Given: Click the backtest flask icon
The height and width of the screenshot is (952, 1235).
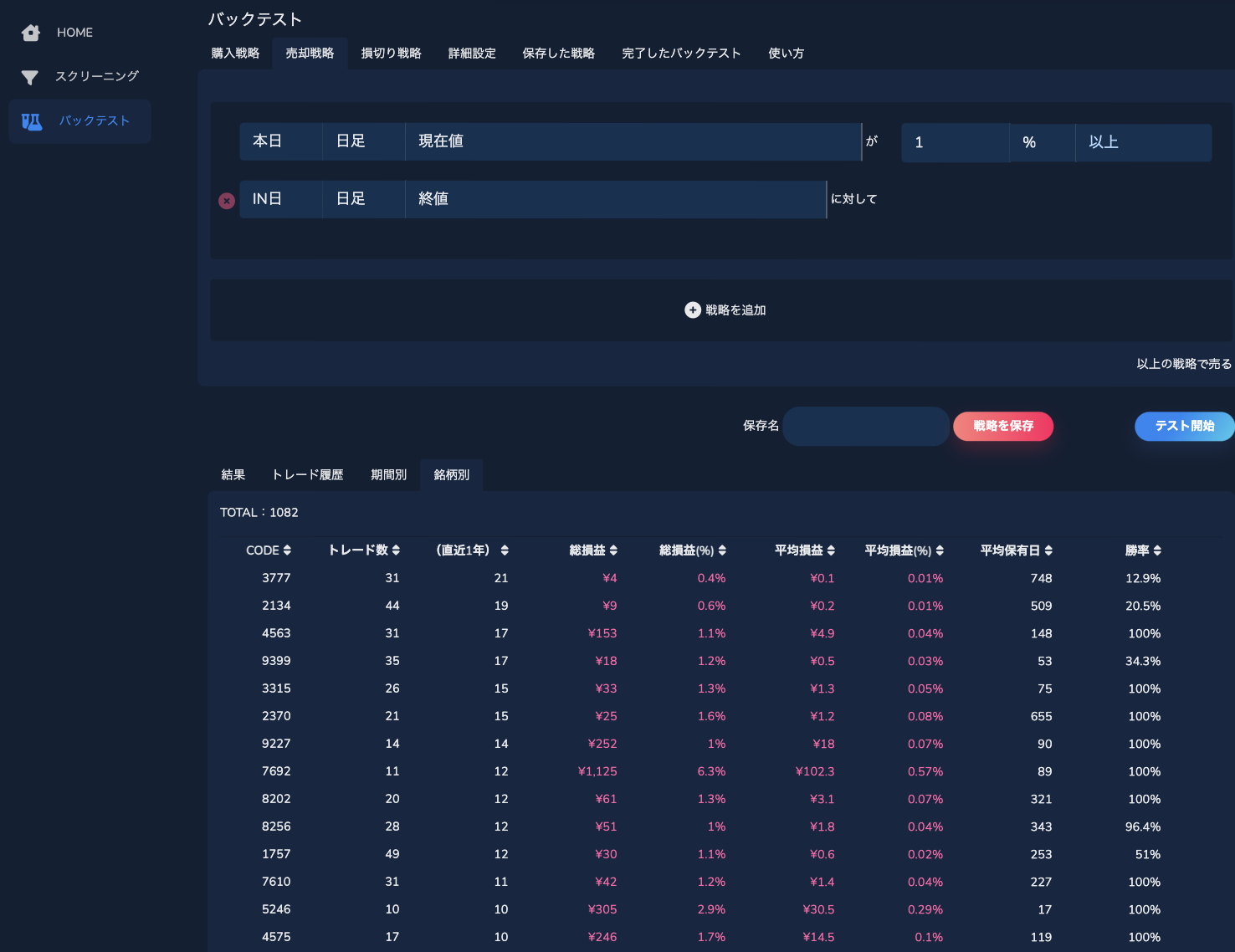Looking at the screenshot, I should click(x=32, y=121).
